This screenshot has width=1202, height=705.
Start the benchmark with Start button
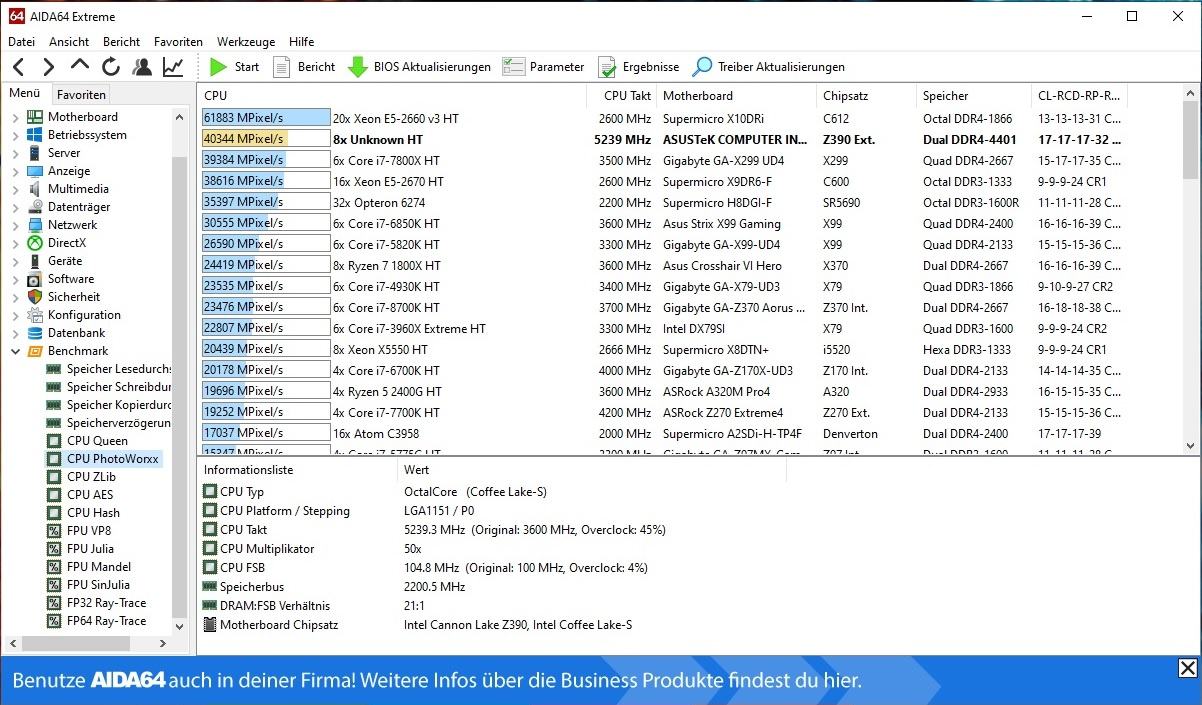coord(234,67)
